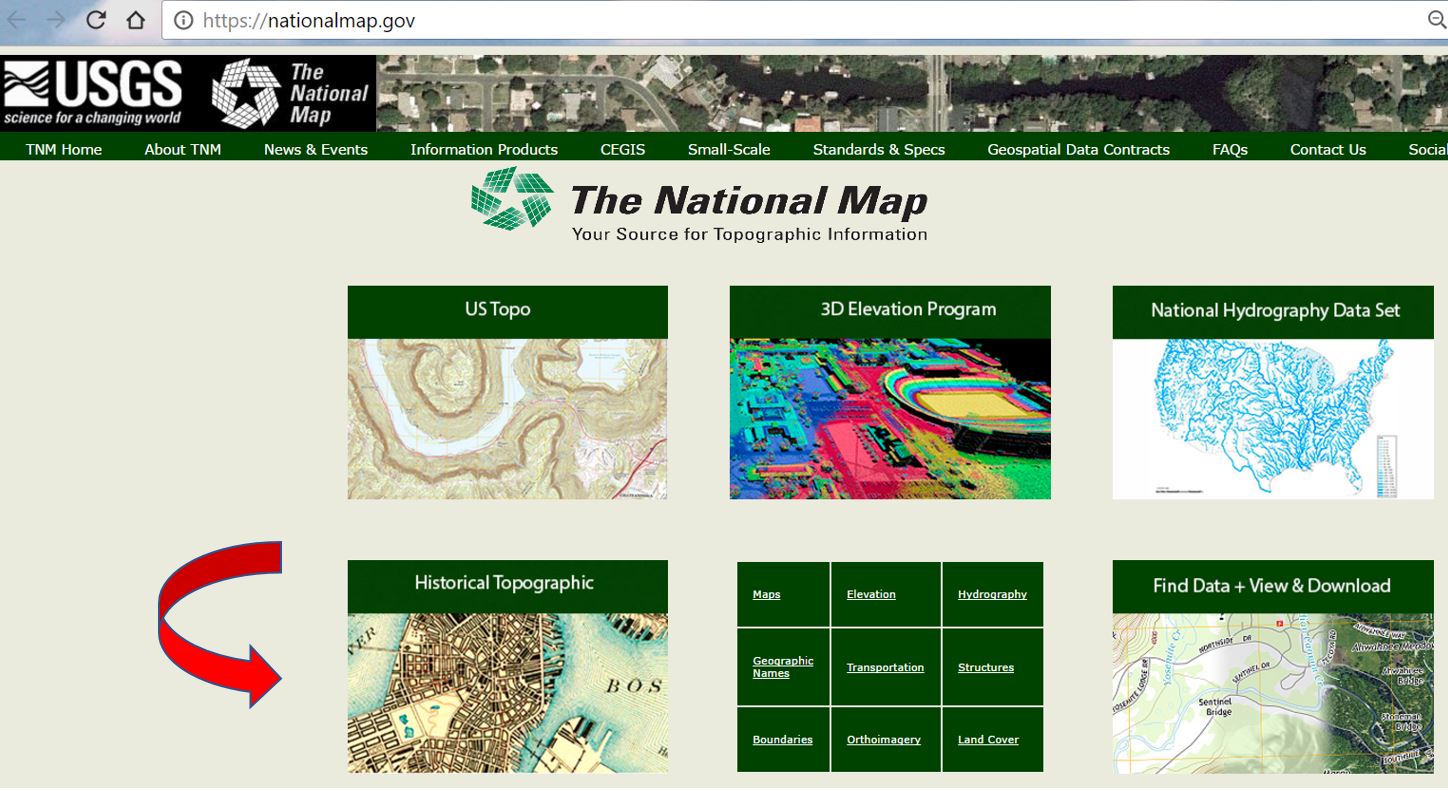Open News & Events menu item
Viewport: 1448px width, 791px height.
315,149
